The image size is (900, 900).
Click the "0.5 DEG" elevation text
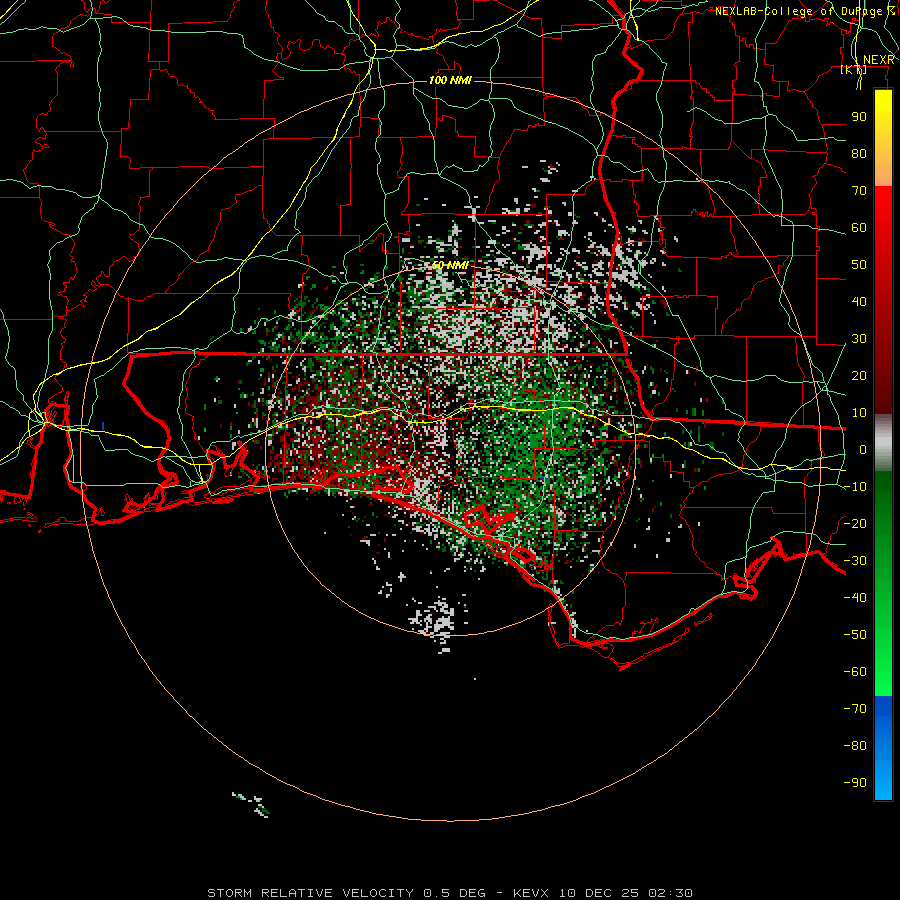pos(455,893)
